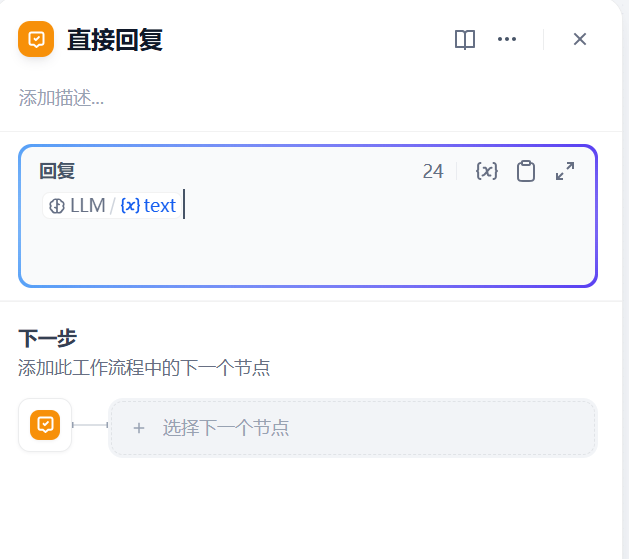Click the 回复 field label

(x=57, y=171)
